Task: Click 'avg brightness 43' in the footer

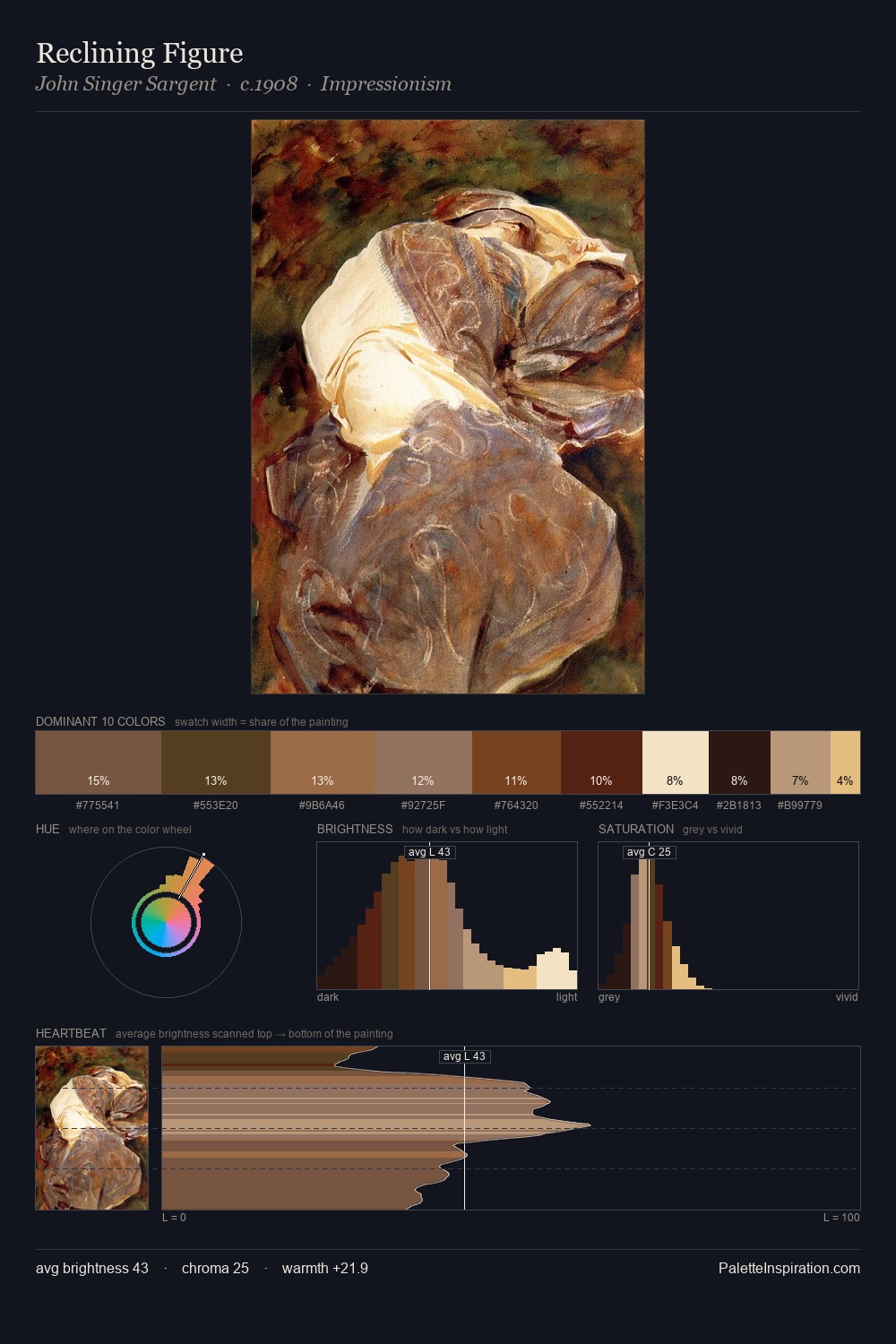Action: (92, 1268)
